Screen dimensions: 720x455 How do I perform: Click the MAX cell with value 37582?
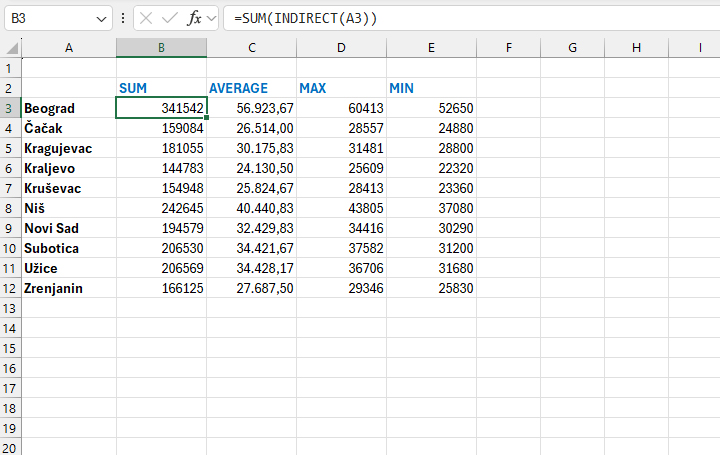[341, 248]
